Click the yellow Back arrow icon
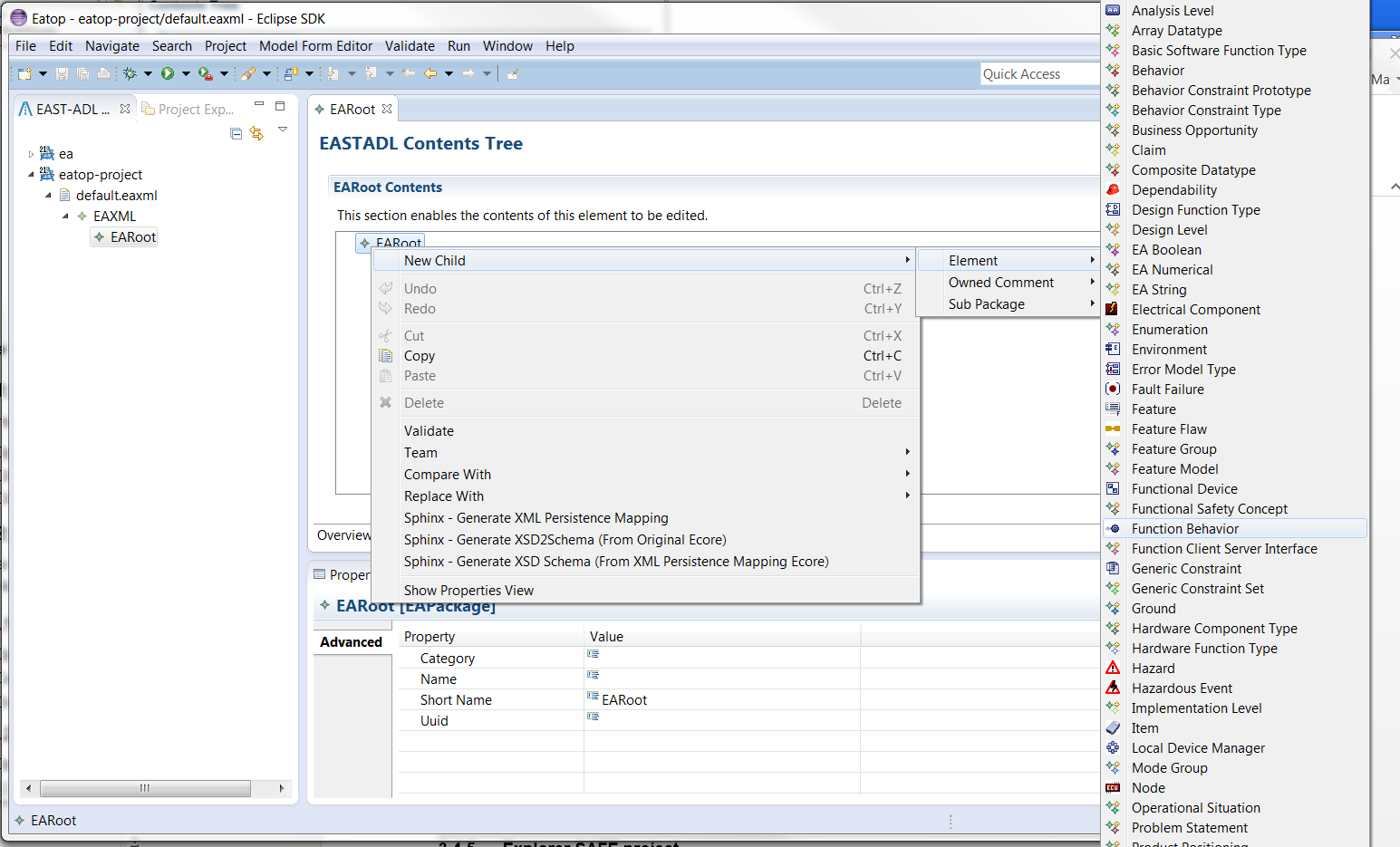This screenshot has width=1400, height=847. click(x=430, y=73)
